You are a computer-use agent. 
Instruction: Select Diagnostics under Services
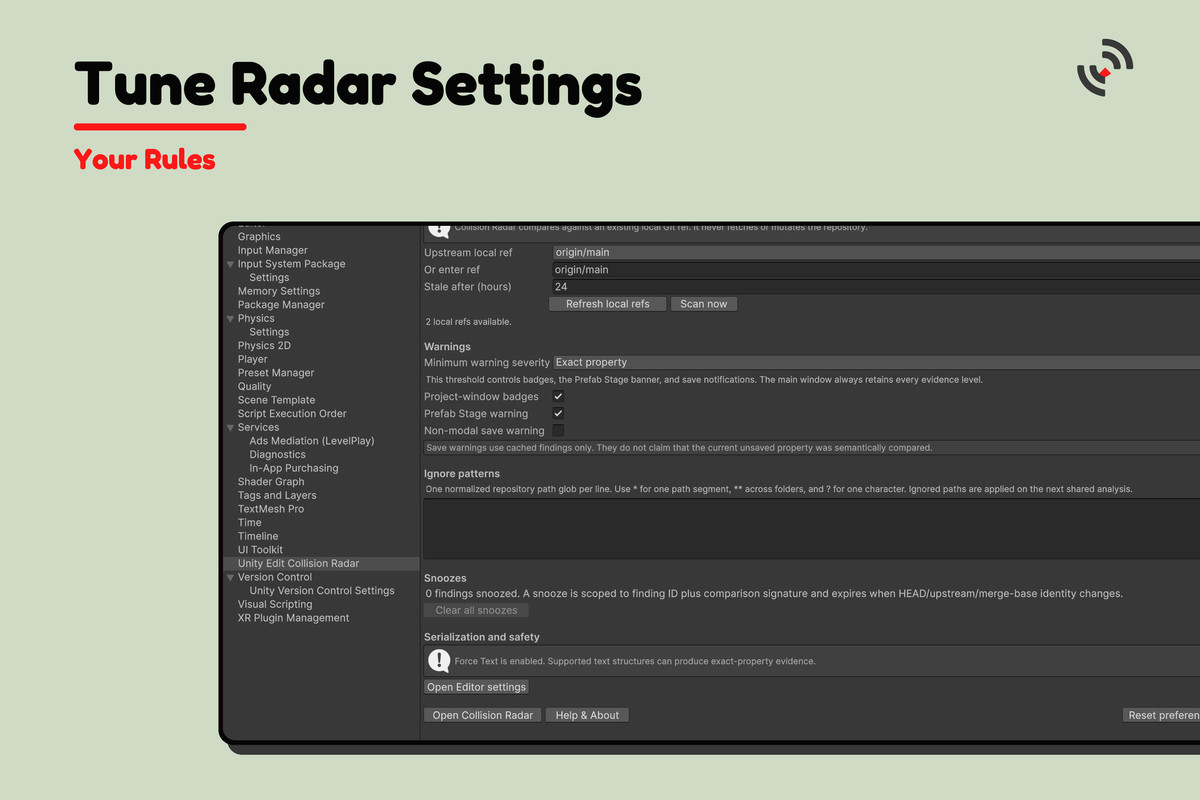point(277,454)
